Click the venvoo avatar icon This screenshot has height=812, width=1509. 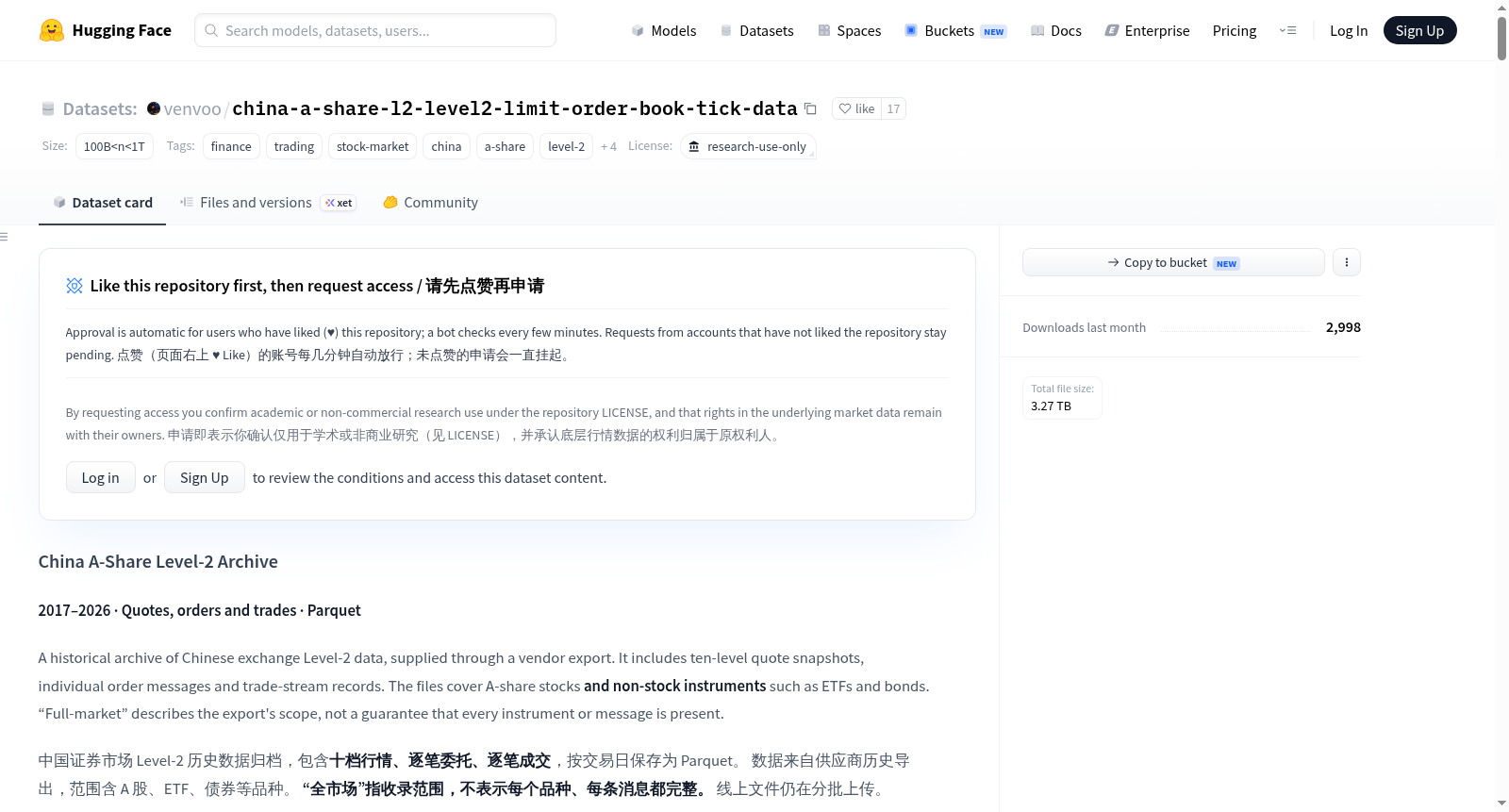[154, 108]
